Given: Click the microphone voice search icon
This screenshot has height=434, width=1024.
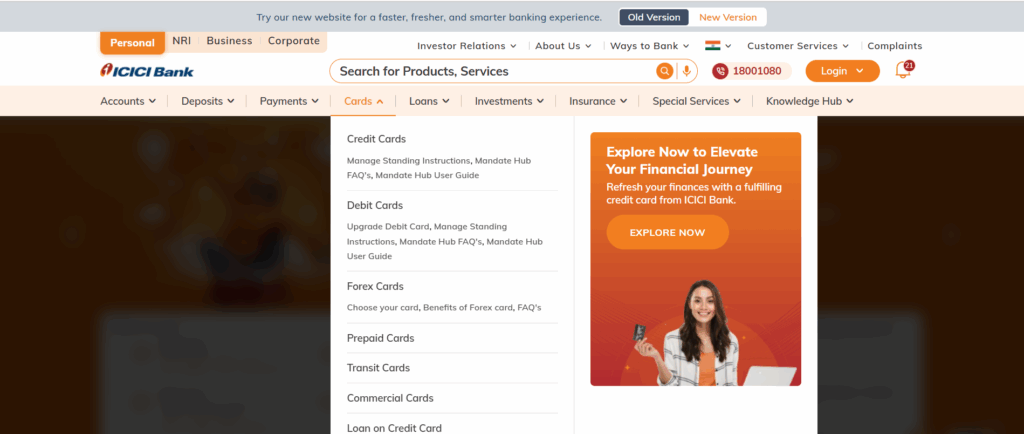Looking at the screenshot, I should [x=686, y=71].
